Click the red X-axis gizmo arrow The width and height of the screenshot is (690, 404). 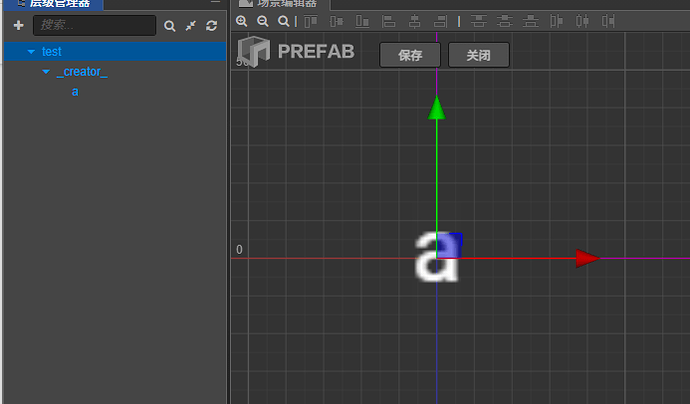pyautogui.click(x=587, y=258)
